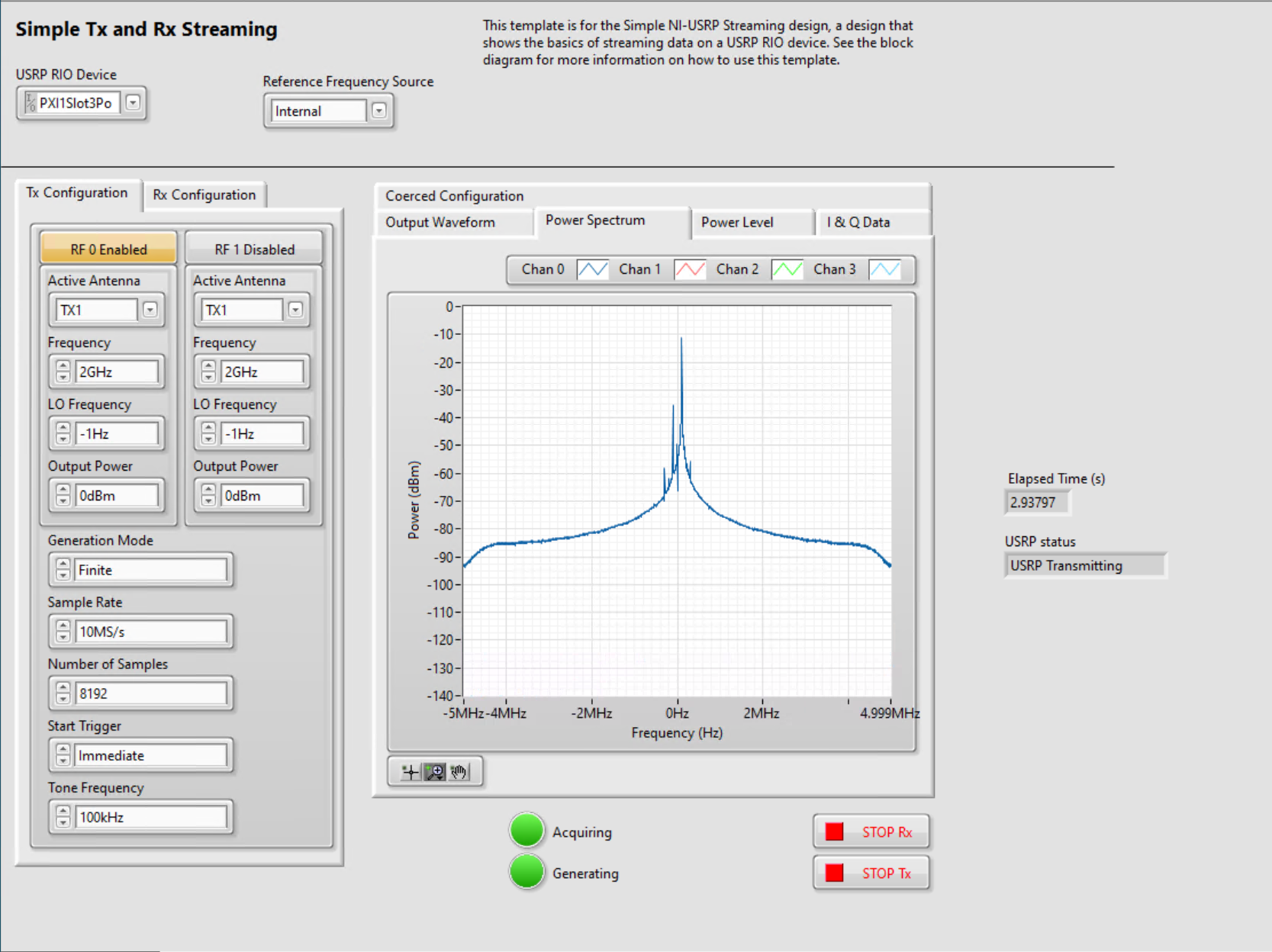
Task: Step the Start Trigger selector spinner
Action: point(63,755)
